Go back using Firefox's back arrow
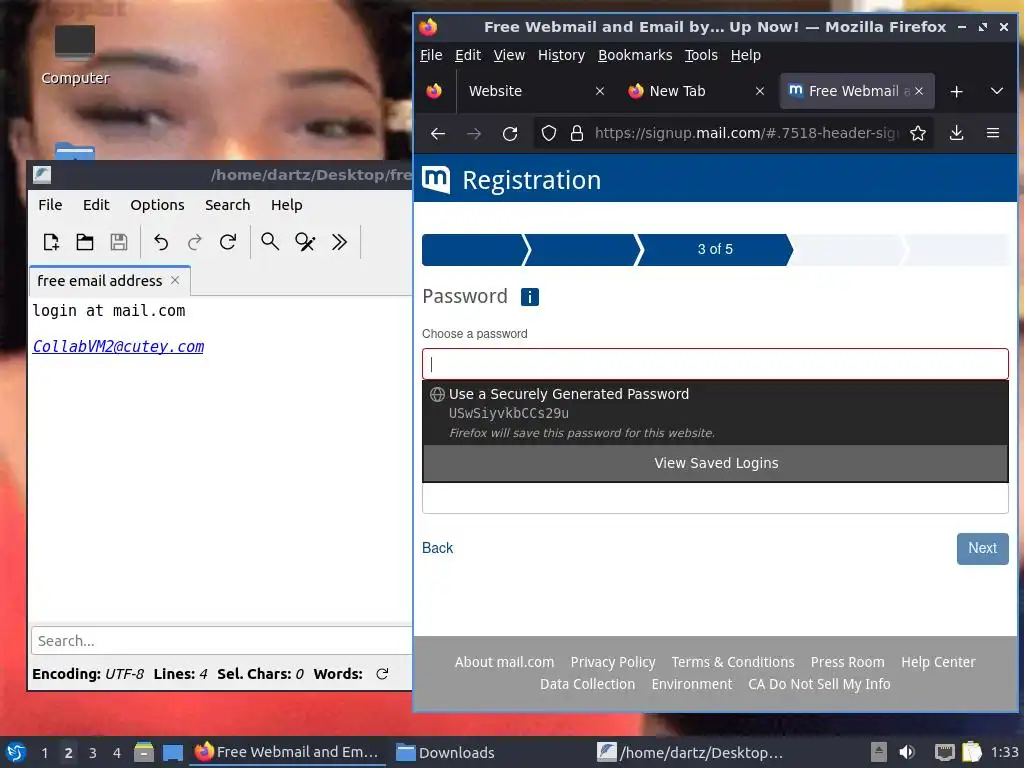 pyautogui.click(x=438, y=133)
